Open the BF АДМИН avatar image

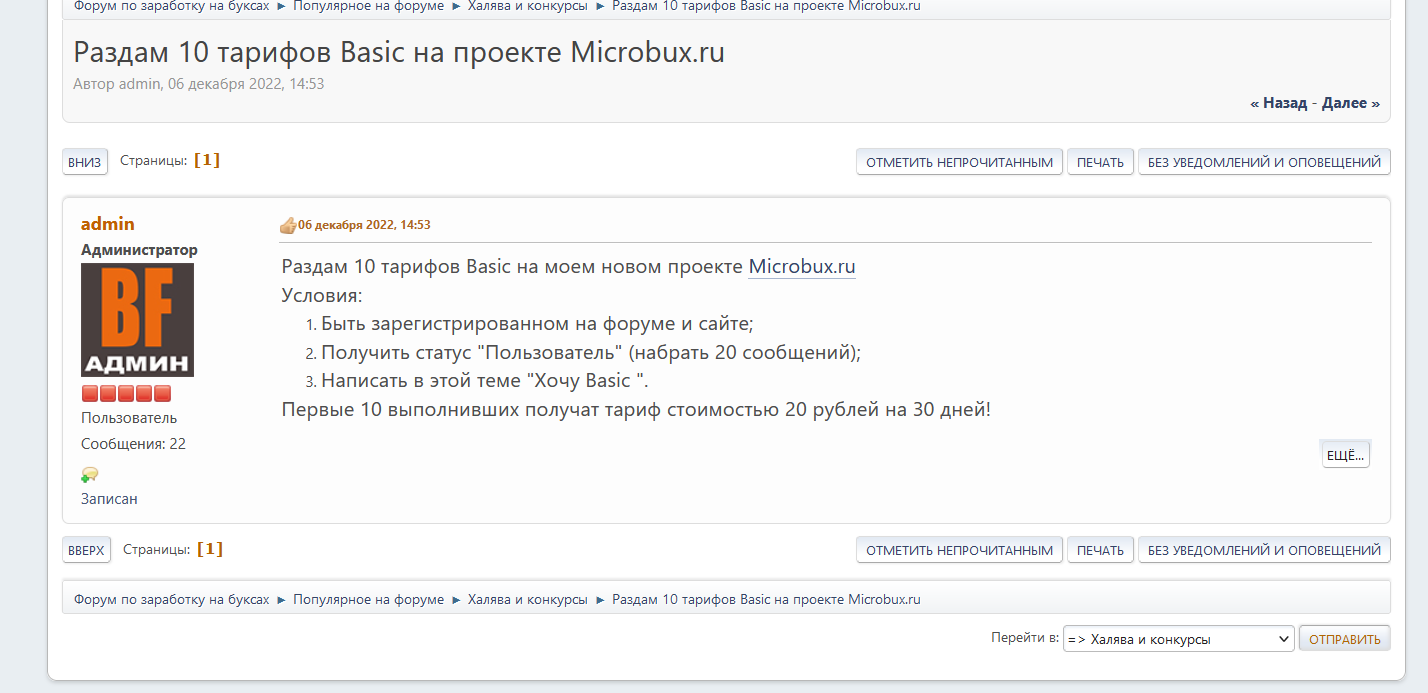point(137,320)
